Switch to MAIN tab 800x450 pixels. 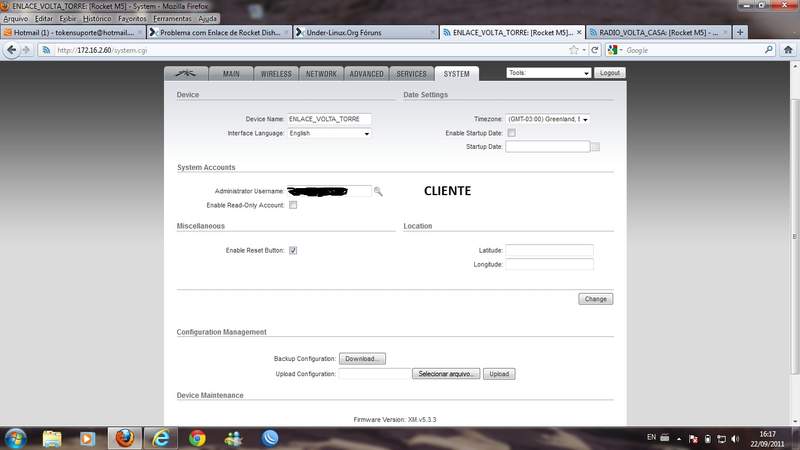click(231, 74)
